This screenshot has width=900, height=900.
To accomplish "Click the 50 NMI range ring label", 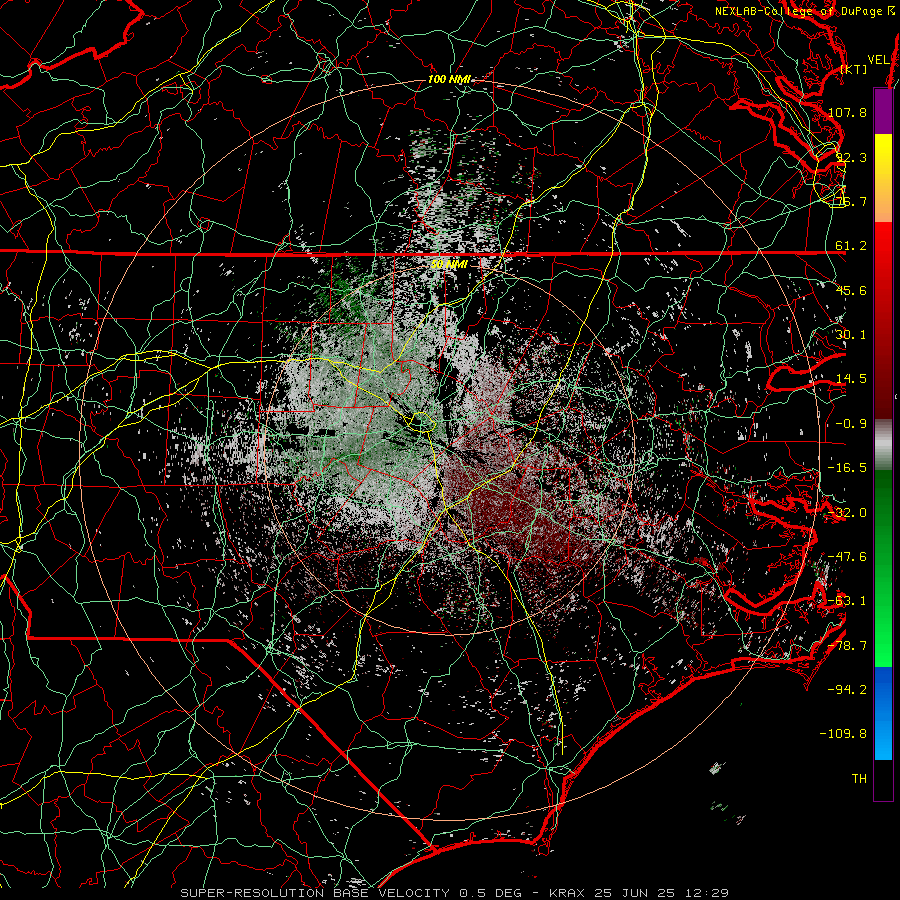I will [449, 264].
